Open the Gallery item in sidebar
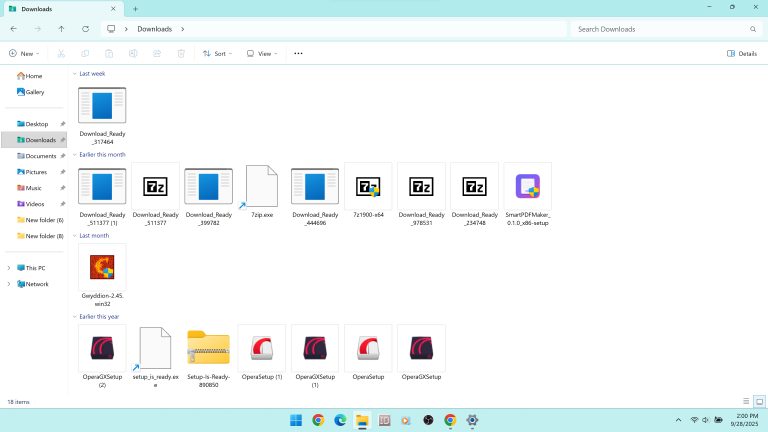This screenshot has width=768, height=432. [34, 92]
